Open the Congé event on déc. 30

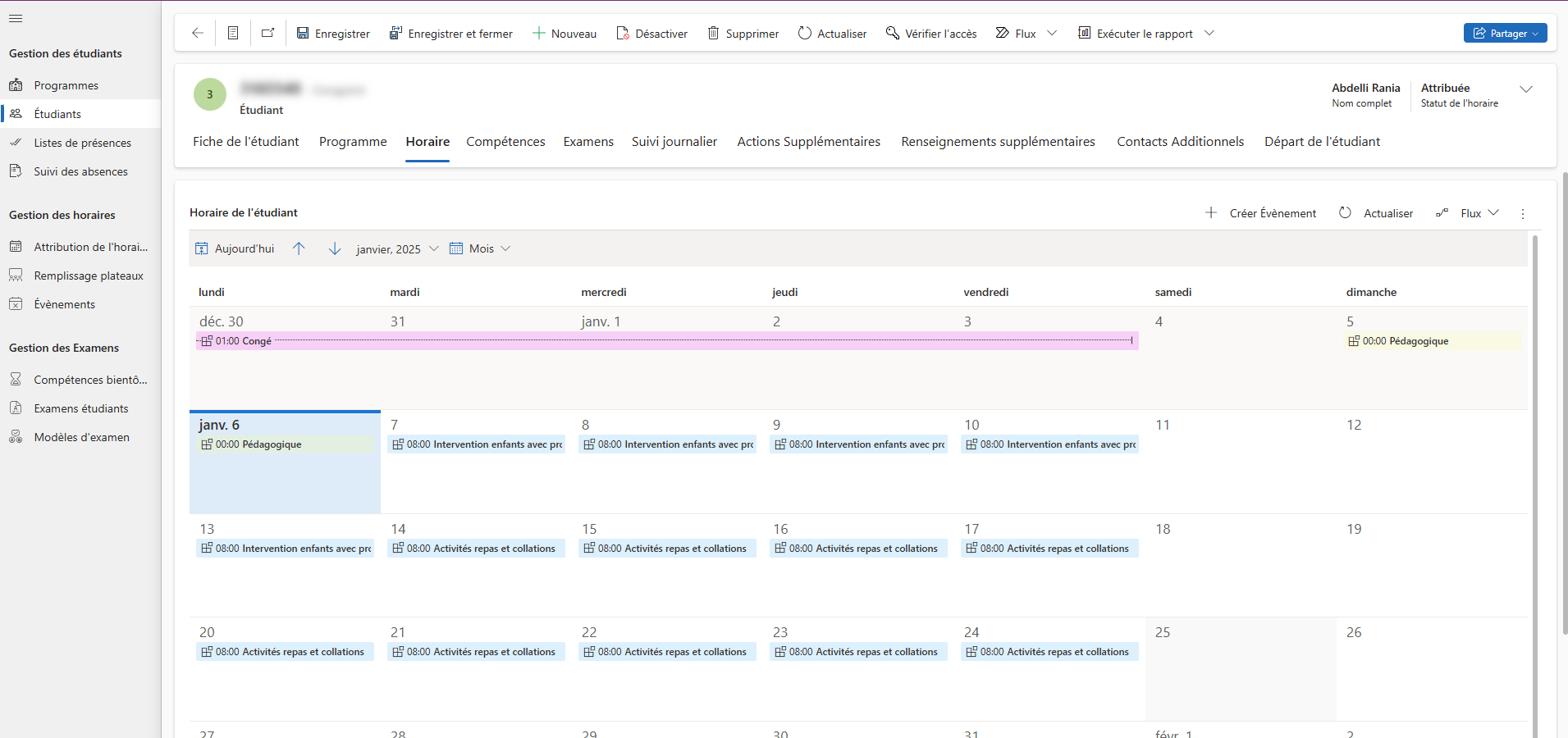[666, 341]
